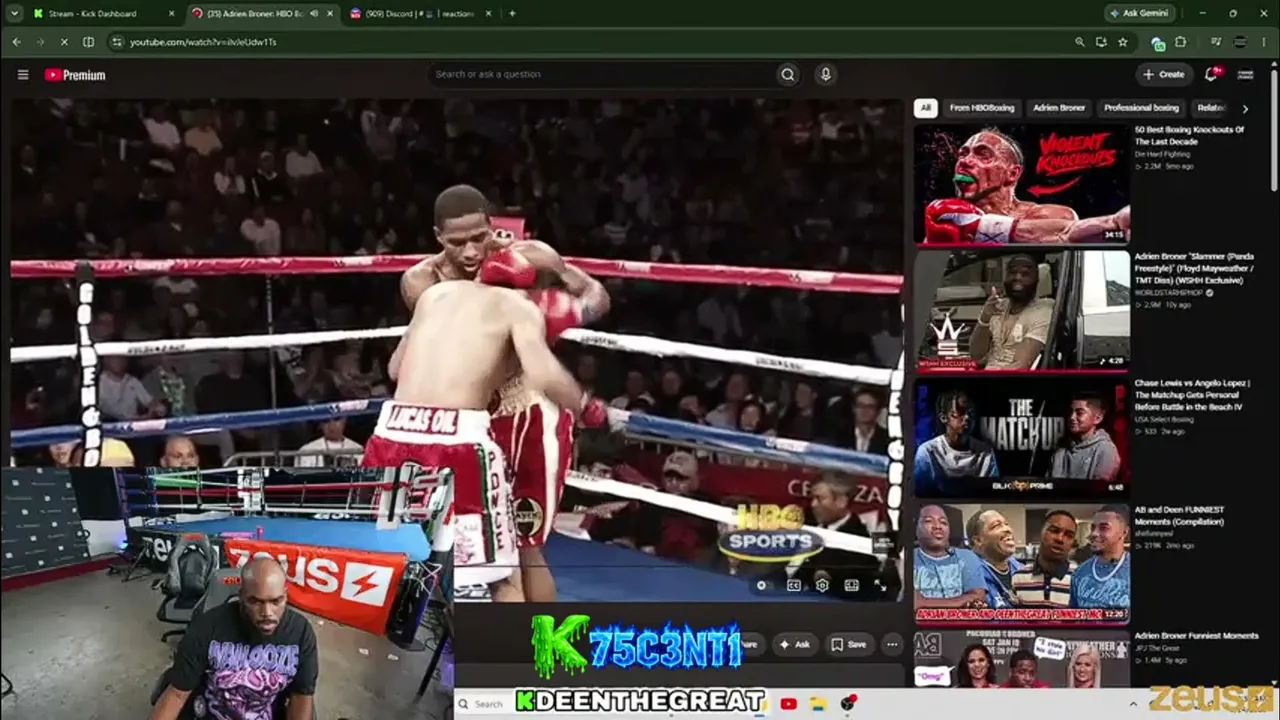Open YouTube app icon in taskbar
The height and width of the screenshot is (720, 1280).
tap(788, 704)
